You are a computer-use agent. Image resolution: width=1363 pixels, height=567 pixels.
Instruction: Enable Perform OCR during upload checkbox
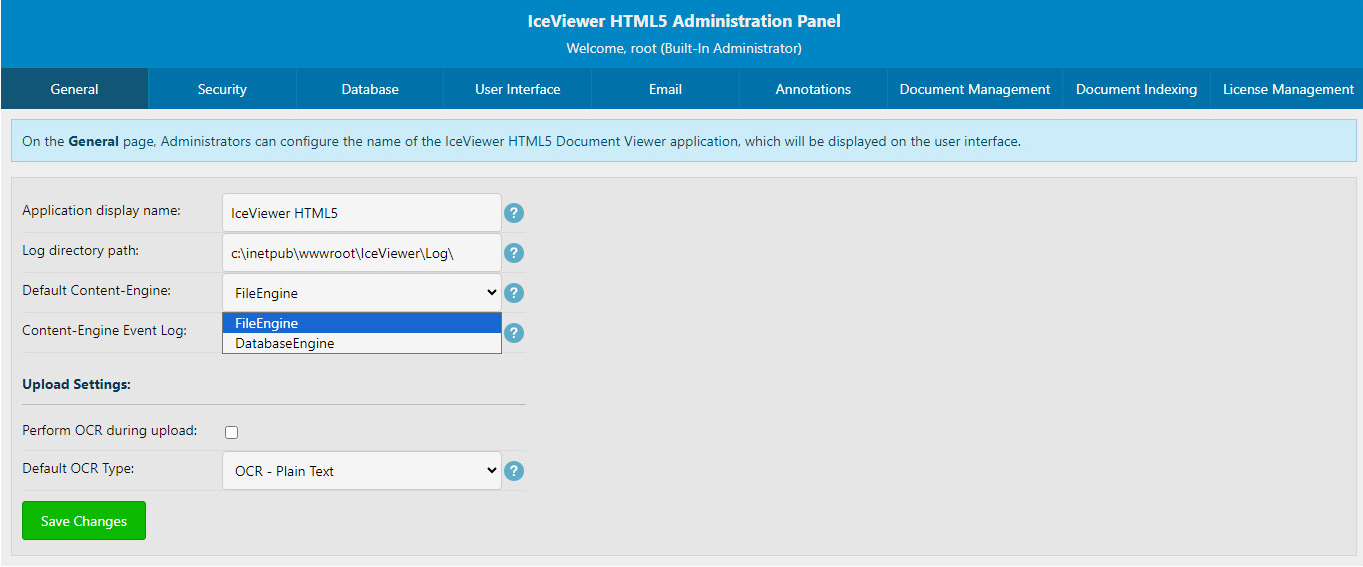click(x=232, y=432)
